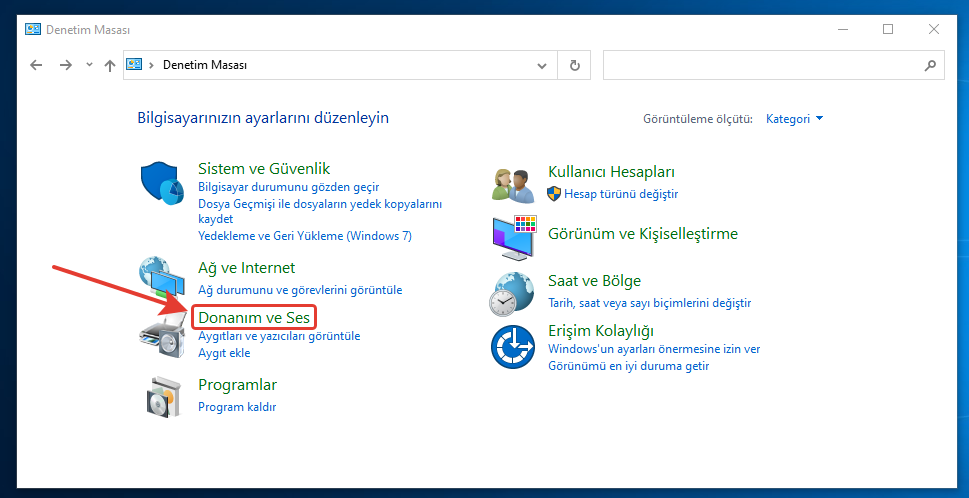
Task: Refresh the Control Panel address bar
Action: click(574, 65)
